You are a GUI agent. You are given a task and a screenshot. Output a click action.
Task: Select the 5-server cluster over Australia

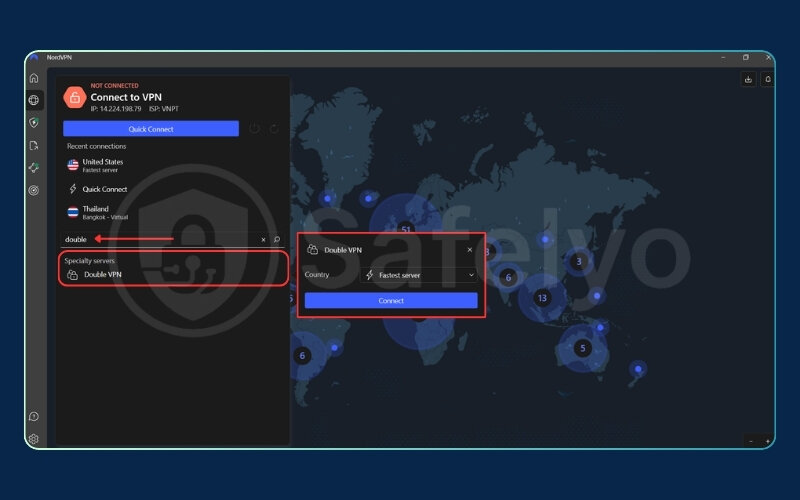coord(582,348)
